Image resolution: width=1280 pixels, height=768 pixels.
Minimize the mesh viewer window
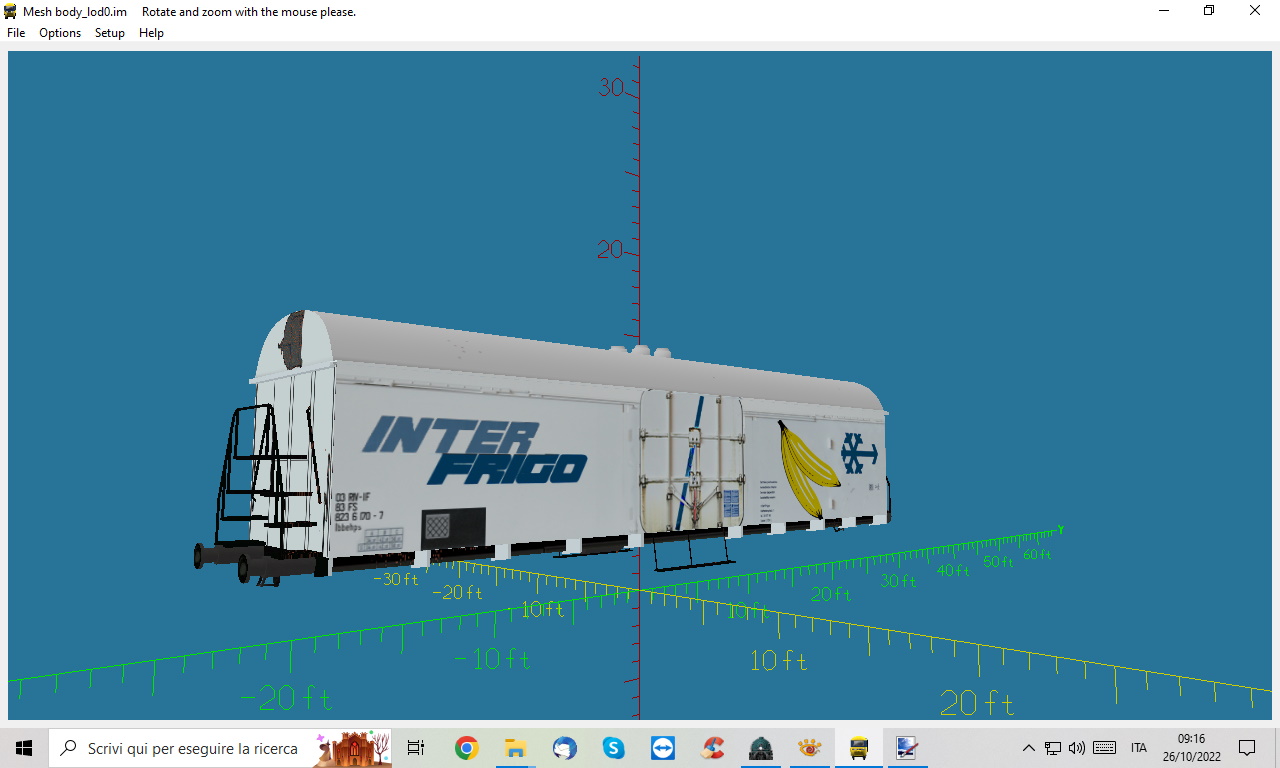1163,11
